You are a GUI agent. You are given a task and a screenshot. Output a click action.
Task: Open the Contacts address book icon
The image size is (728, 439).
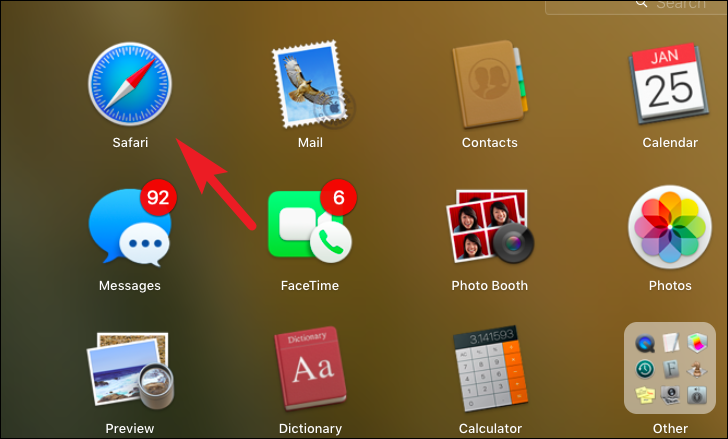(x=490, y=84)
